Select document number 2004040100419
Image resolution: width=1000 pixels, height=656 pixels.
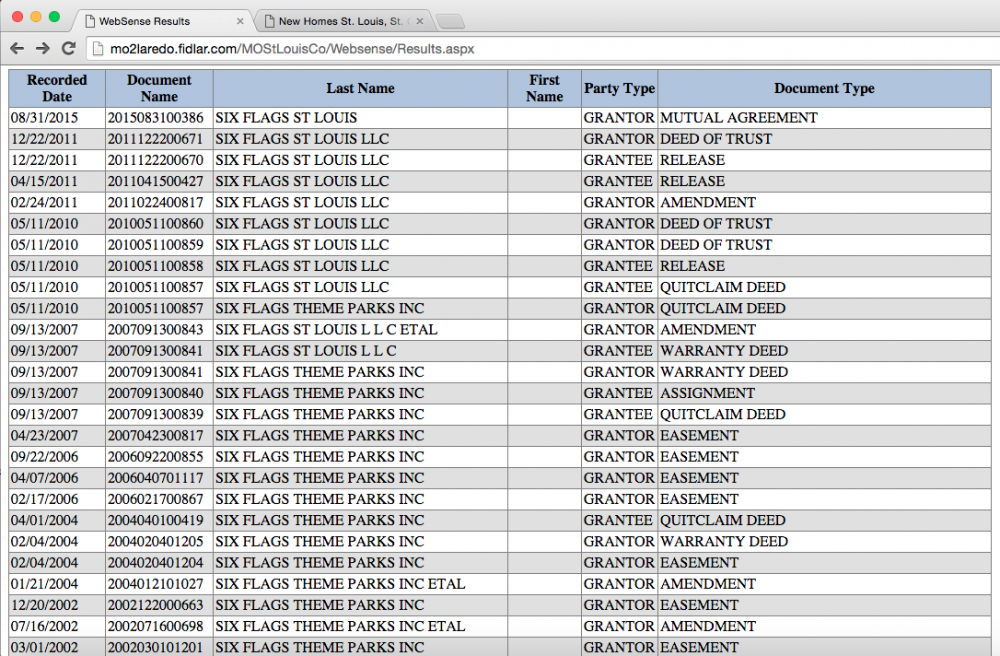[155, 520]
